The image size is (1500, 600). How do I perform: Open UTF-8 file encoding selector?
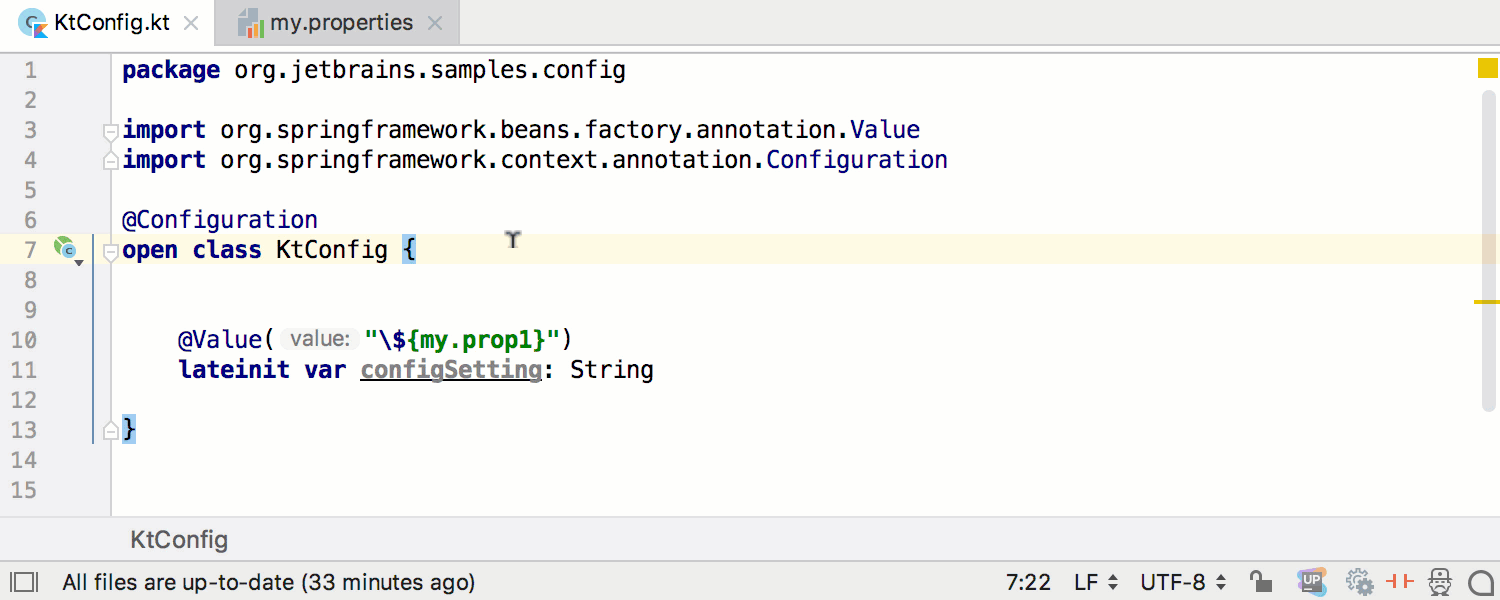pyautogui.click(x=1180, y=581)
